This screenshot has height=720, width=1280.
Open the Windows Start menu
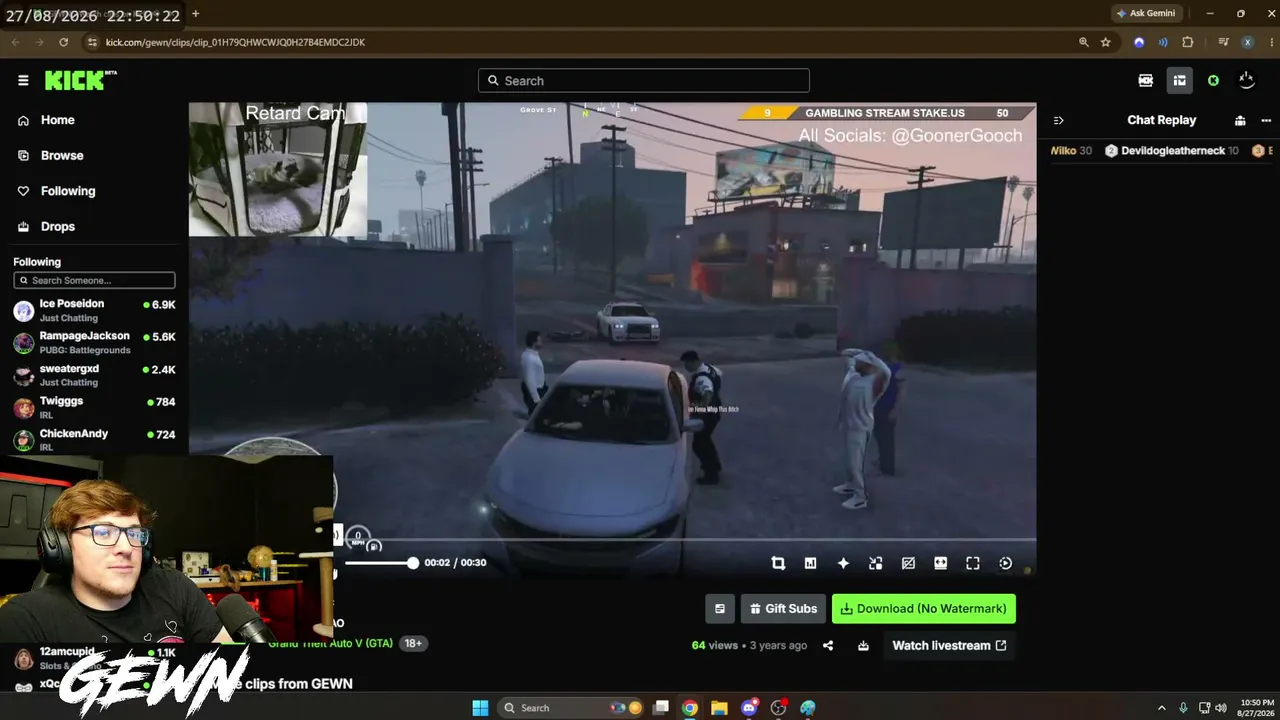coord(480,708)
